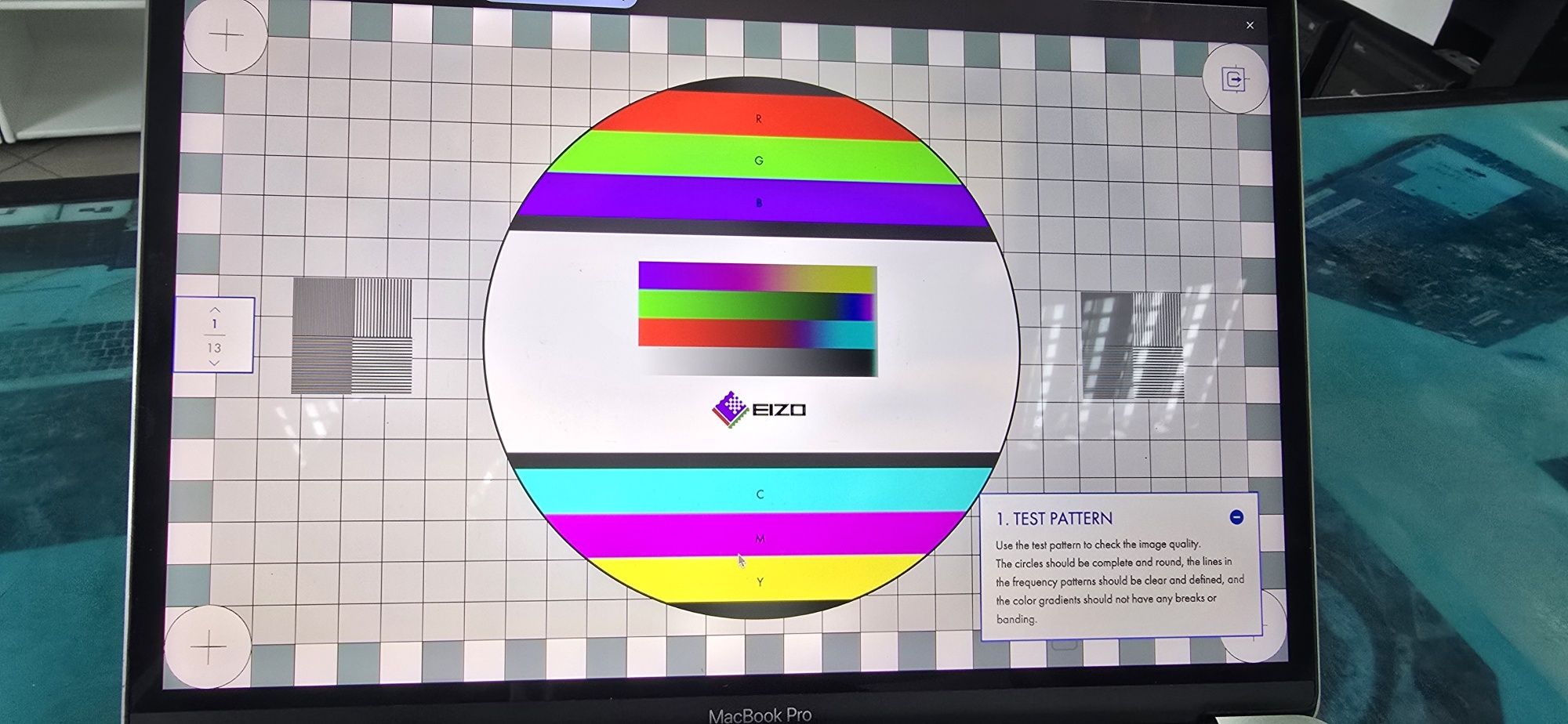Viewport: 1568px width, 724px height.
Task: Click the "C" label on cyan bar
Action: tap(760, 494)
